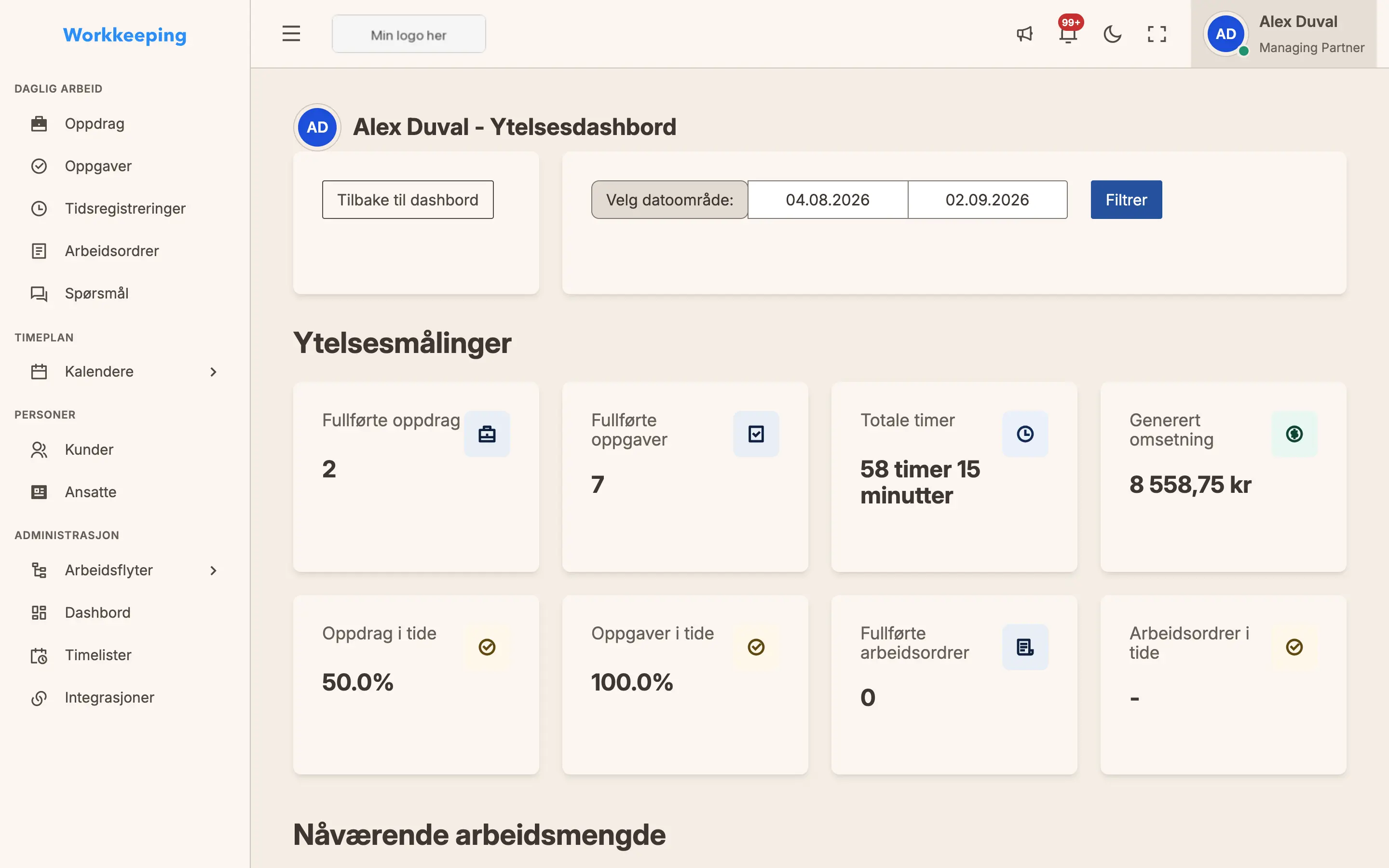Click the Arbeidsflyter tree sidebar icon
This screenshot has width=1389, height=868.
(x=39, y=570)
